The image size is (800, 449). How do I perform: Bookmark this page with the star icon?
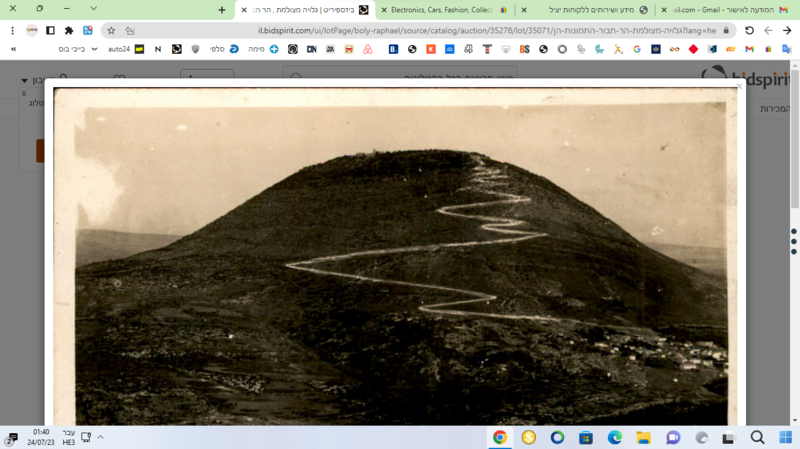111,31
